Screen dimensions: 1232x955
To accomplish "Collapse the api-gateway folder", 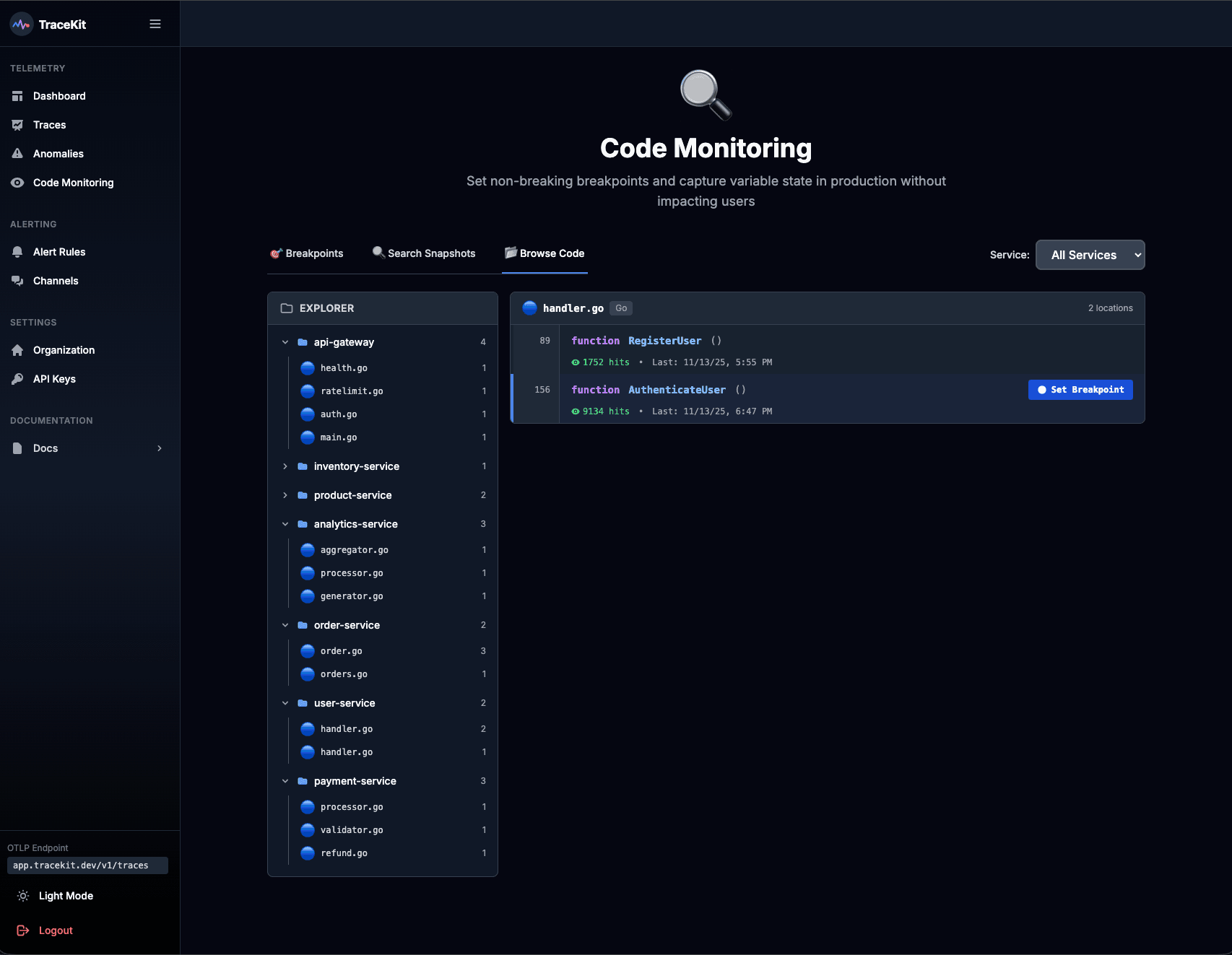I will [x=285, y=342].
